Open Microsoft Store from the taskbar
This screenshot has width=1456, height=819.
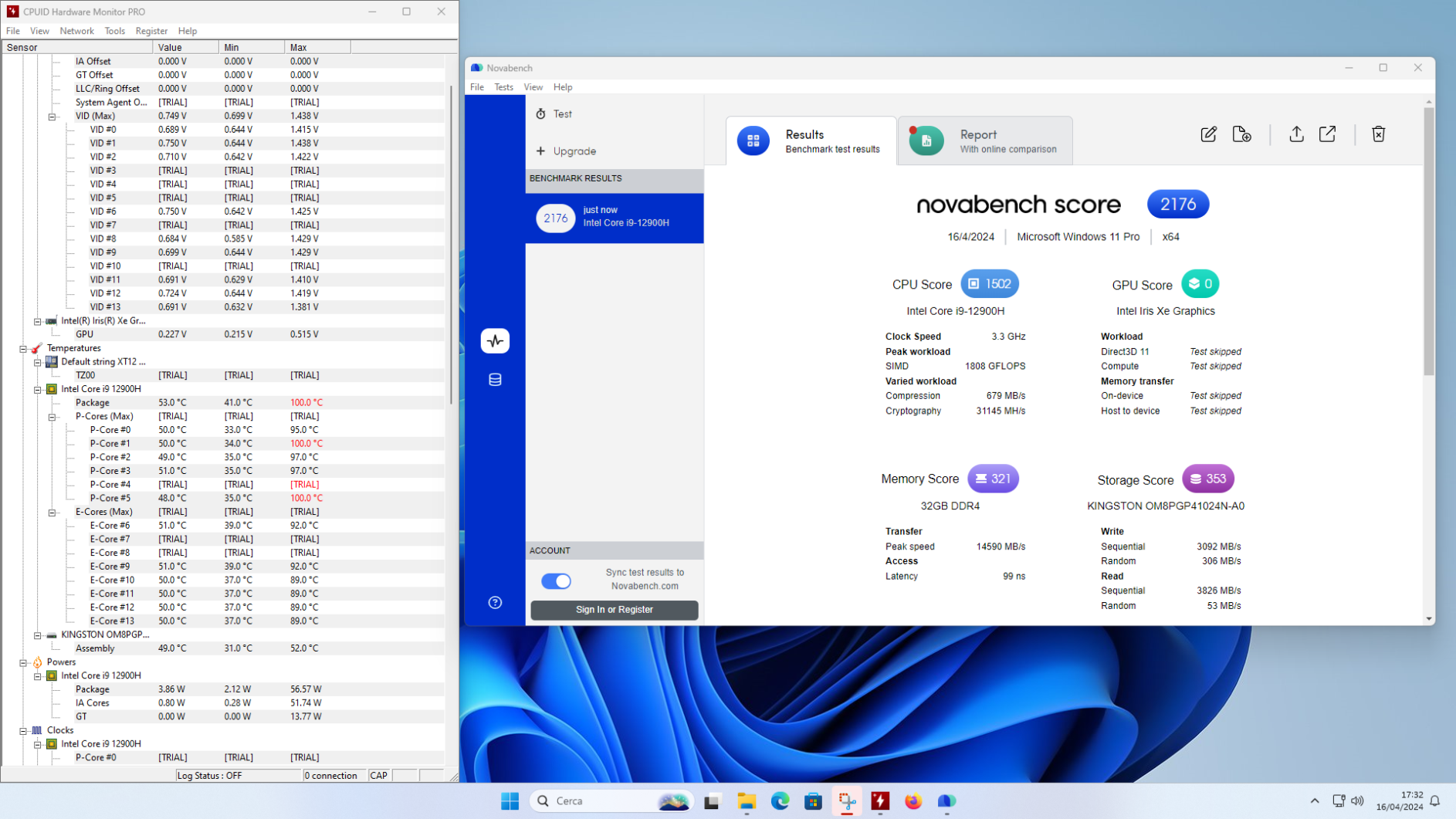(x=813, y=801)
